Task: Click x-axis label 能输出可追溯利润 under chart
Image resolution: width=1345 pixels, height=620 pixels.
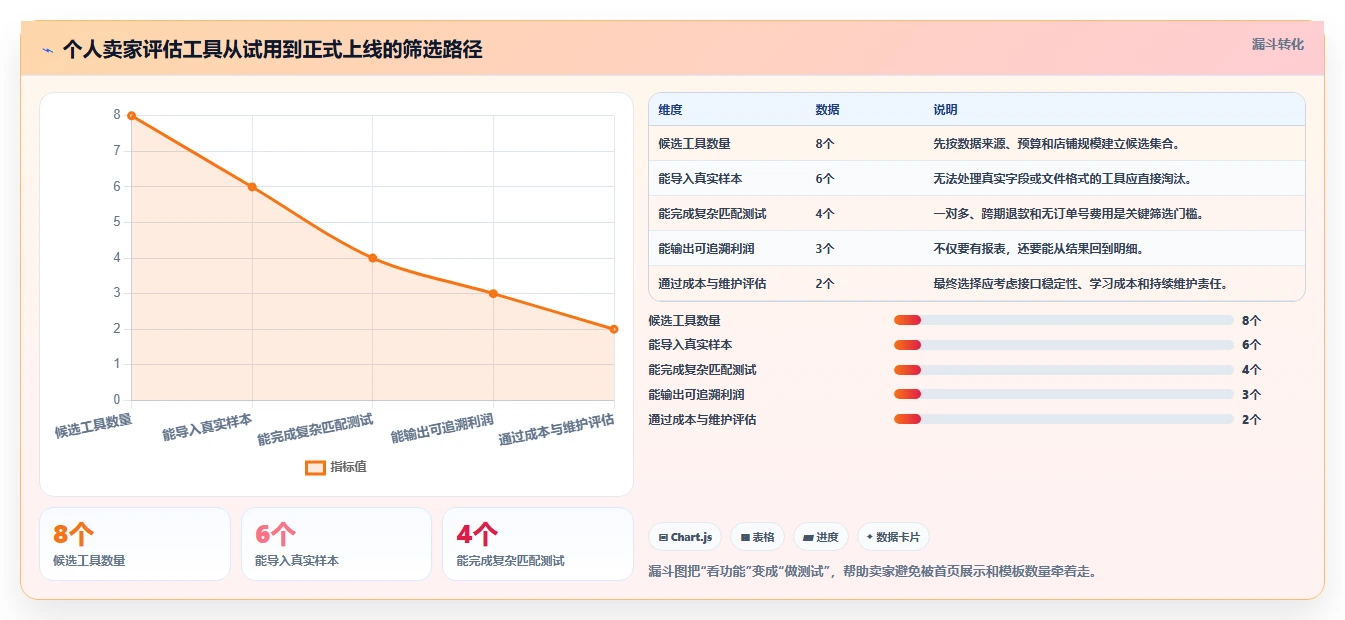Action: pyautogui.click(x=443, y=428)
